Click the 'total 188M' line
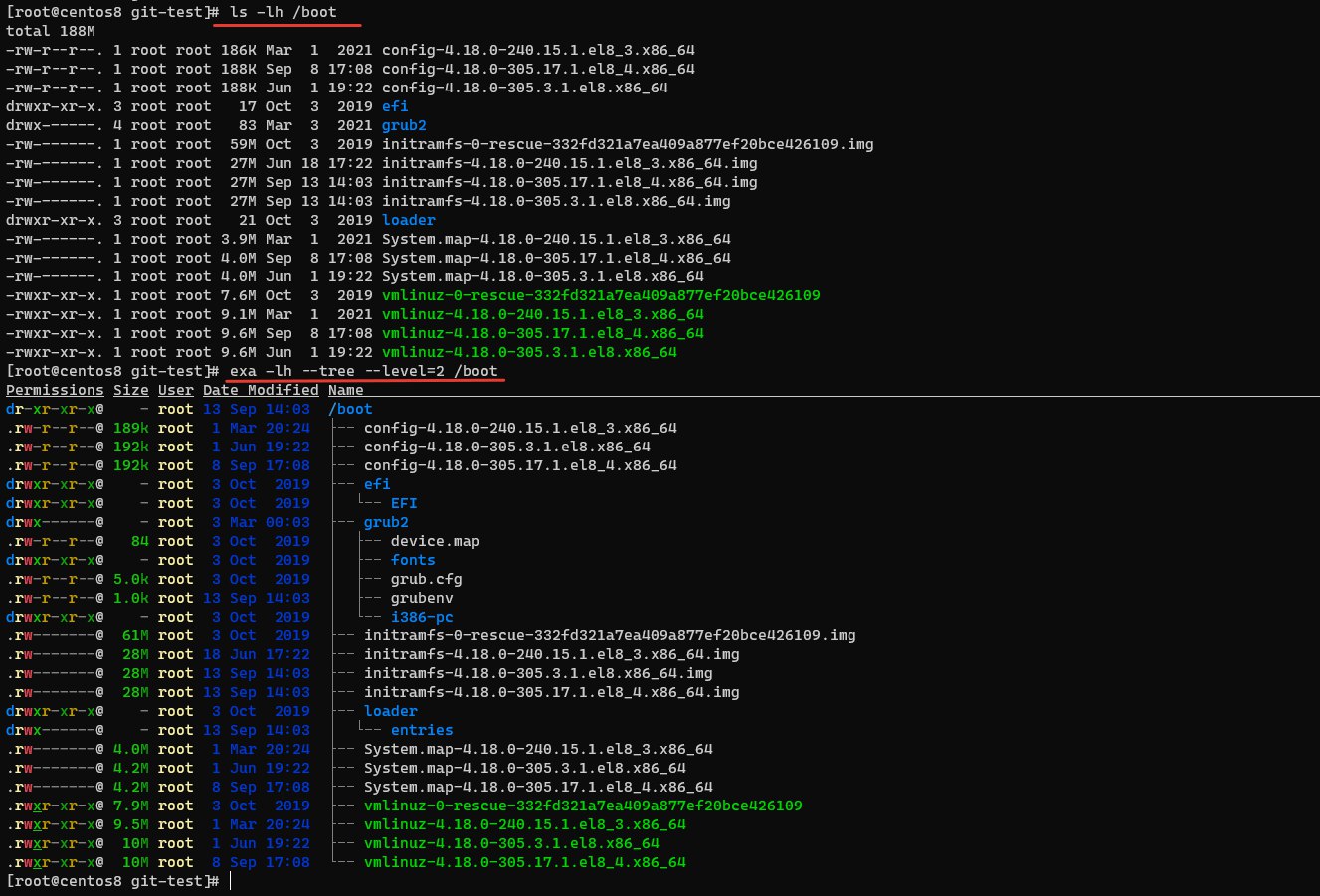The height and width of the screenshot is (896, 1320). point(46,31)
